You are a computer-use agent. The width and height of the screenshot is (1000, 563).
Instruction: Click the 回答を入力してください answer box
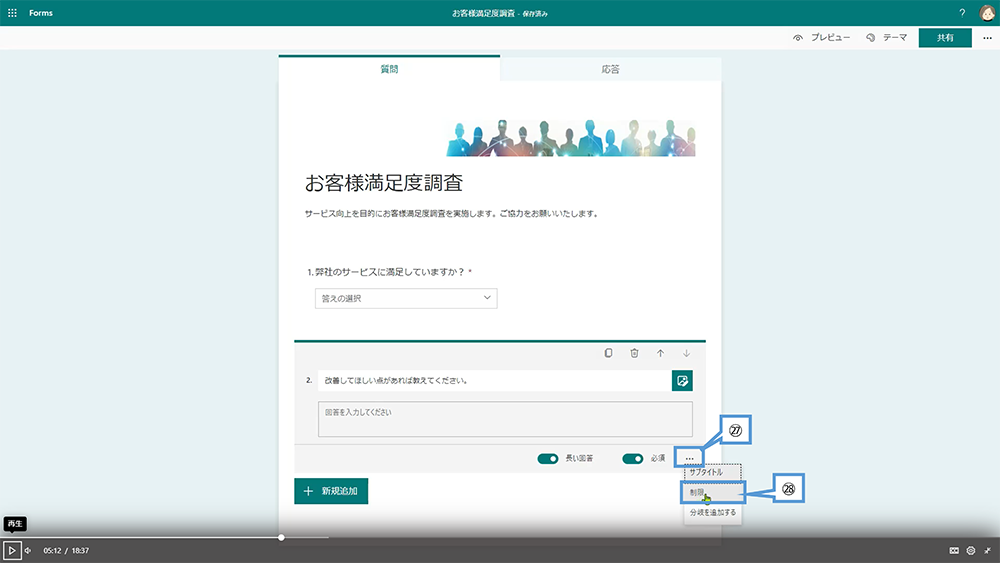coord(505,419)
